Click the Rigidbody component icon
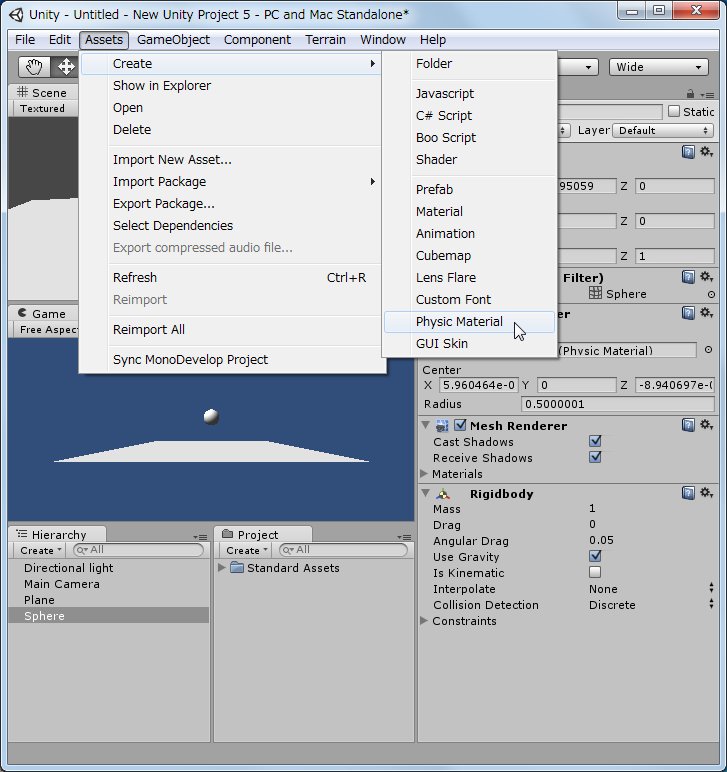The image size is (727, 772). (x=443, y=494)
